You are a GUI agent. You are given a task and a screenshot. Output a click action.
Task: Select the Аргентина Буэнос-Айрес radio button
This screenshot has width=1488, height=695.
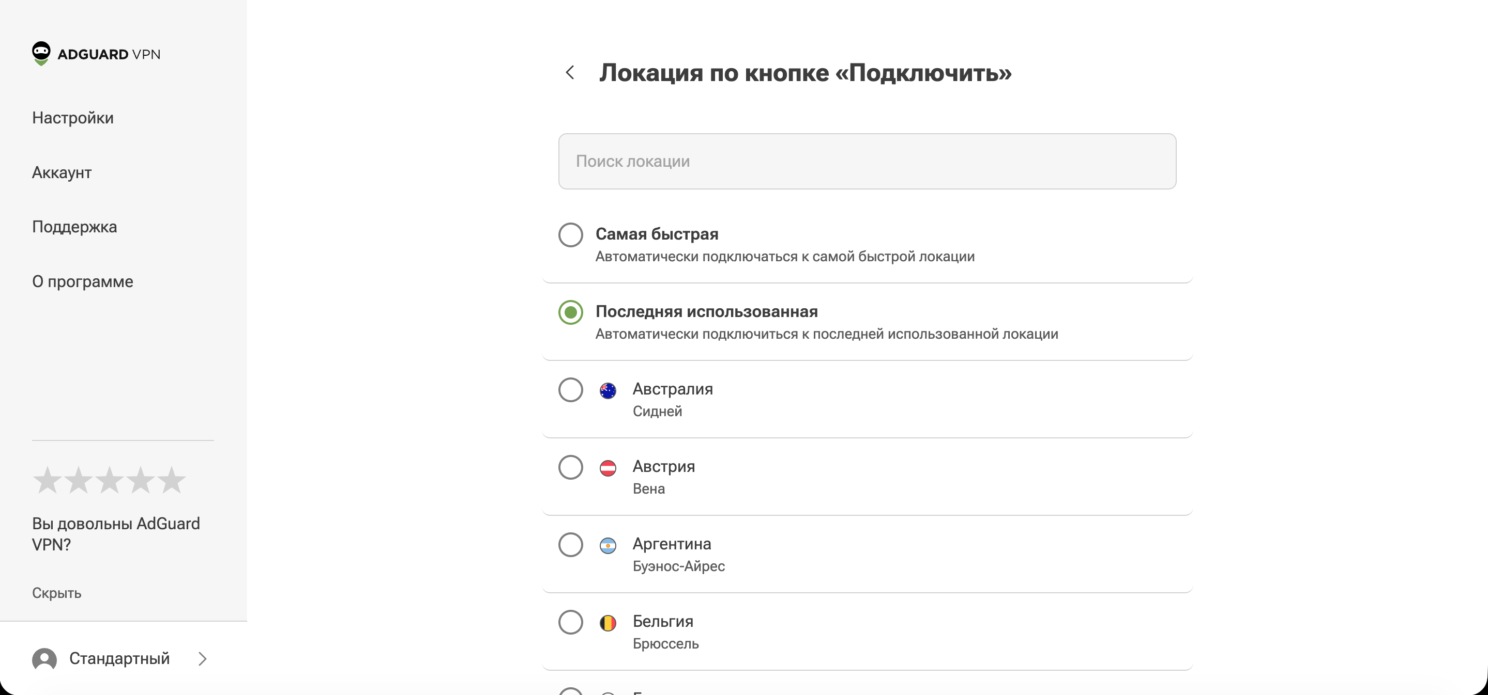pyautogui.click(x=570, y=545)
